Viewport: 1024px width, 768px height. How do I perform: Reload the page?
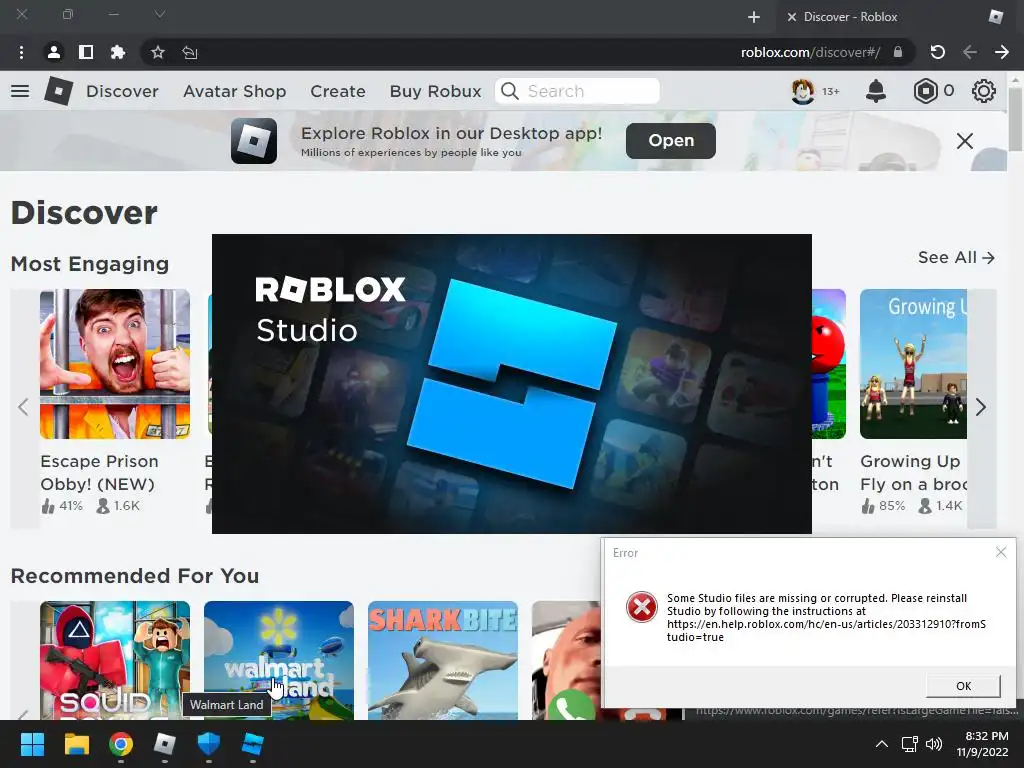(x=938, y=52)
